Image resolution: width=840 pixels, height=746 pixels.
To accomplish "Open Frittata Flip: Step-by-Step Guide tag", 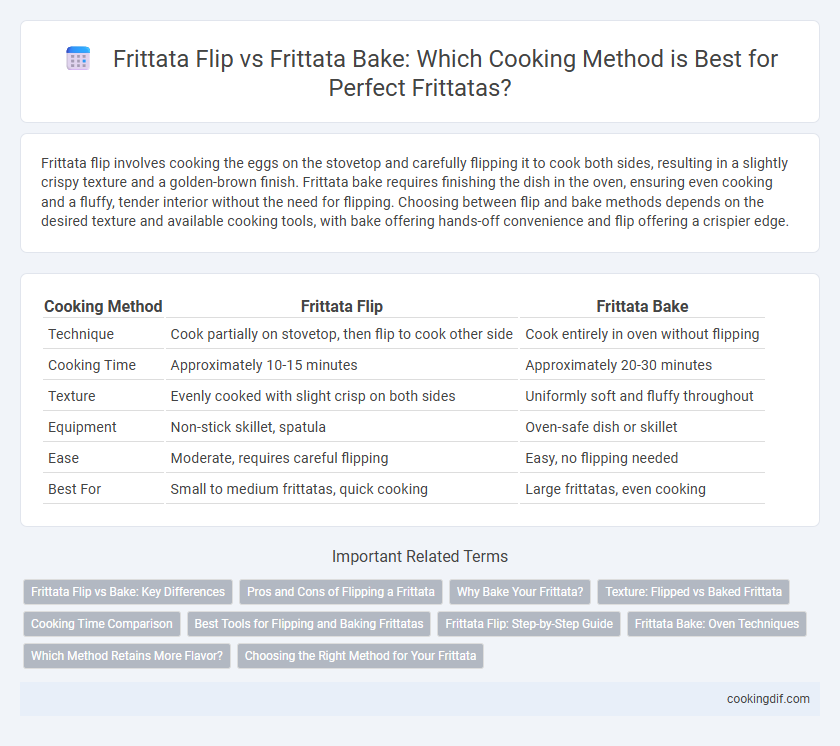I will tap(529, 624).
